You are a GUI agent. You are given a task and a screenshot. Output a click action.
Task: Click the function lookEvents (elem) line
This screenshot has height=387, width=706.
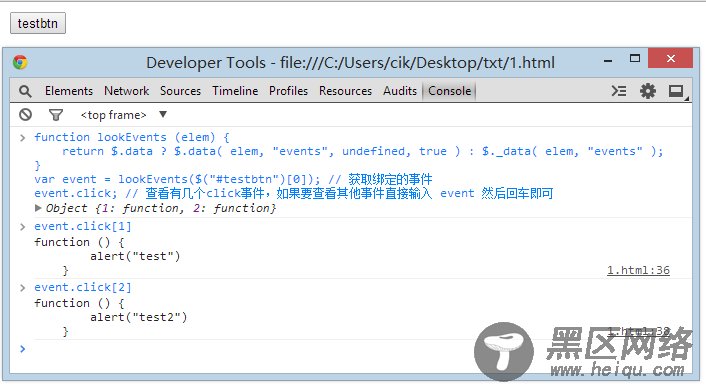pos(132,137)
